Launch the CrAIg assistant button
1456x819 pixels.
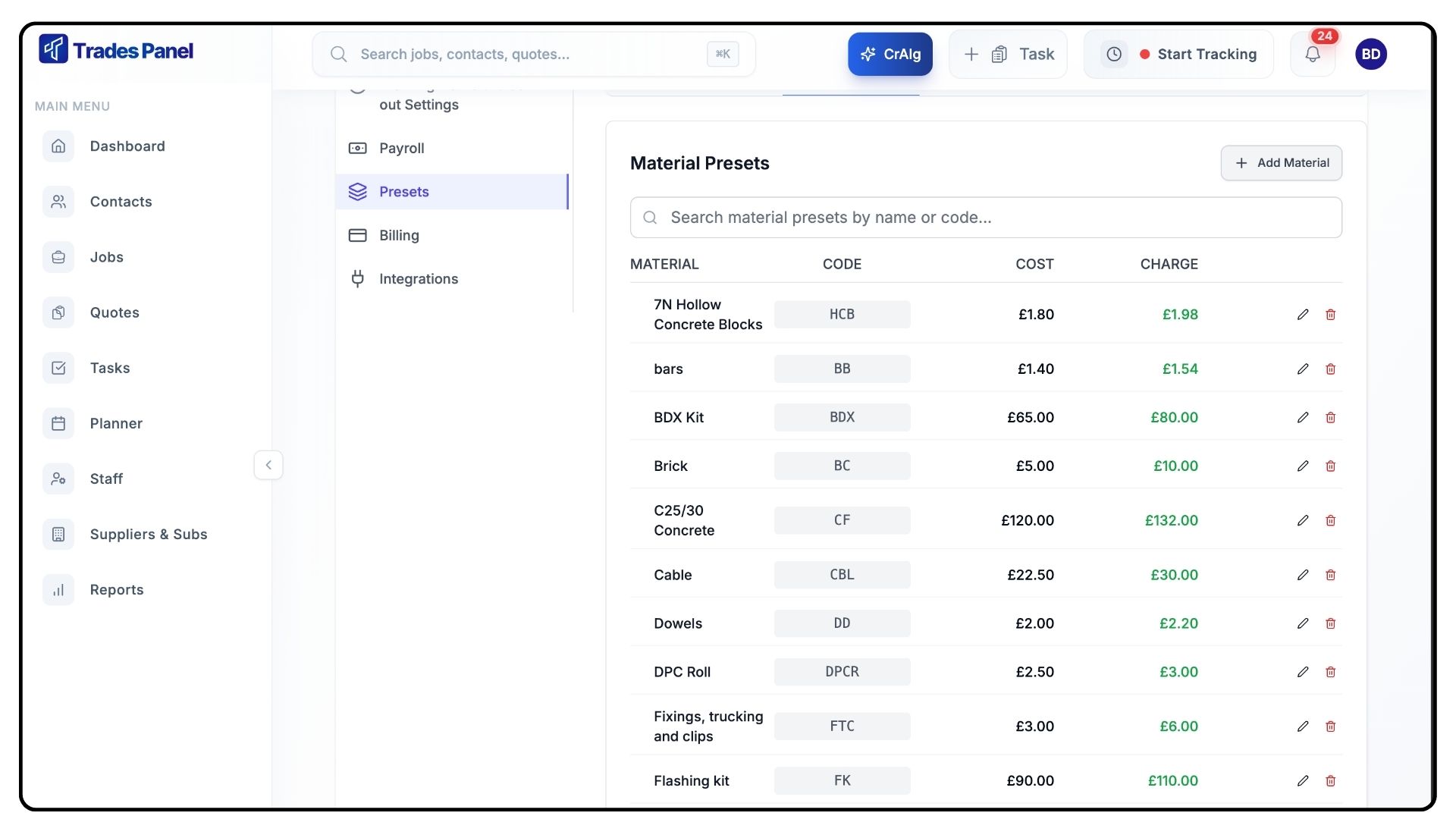point(890,54)
